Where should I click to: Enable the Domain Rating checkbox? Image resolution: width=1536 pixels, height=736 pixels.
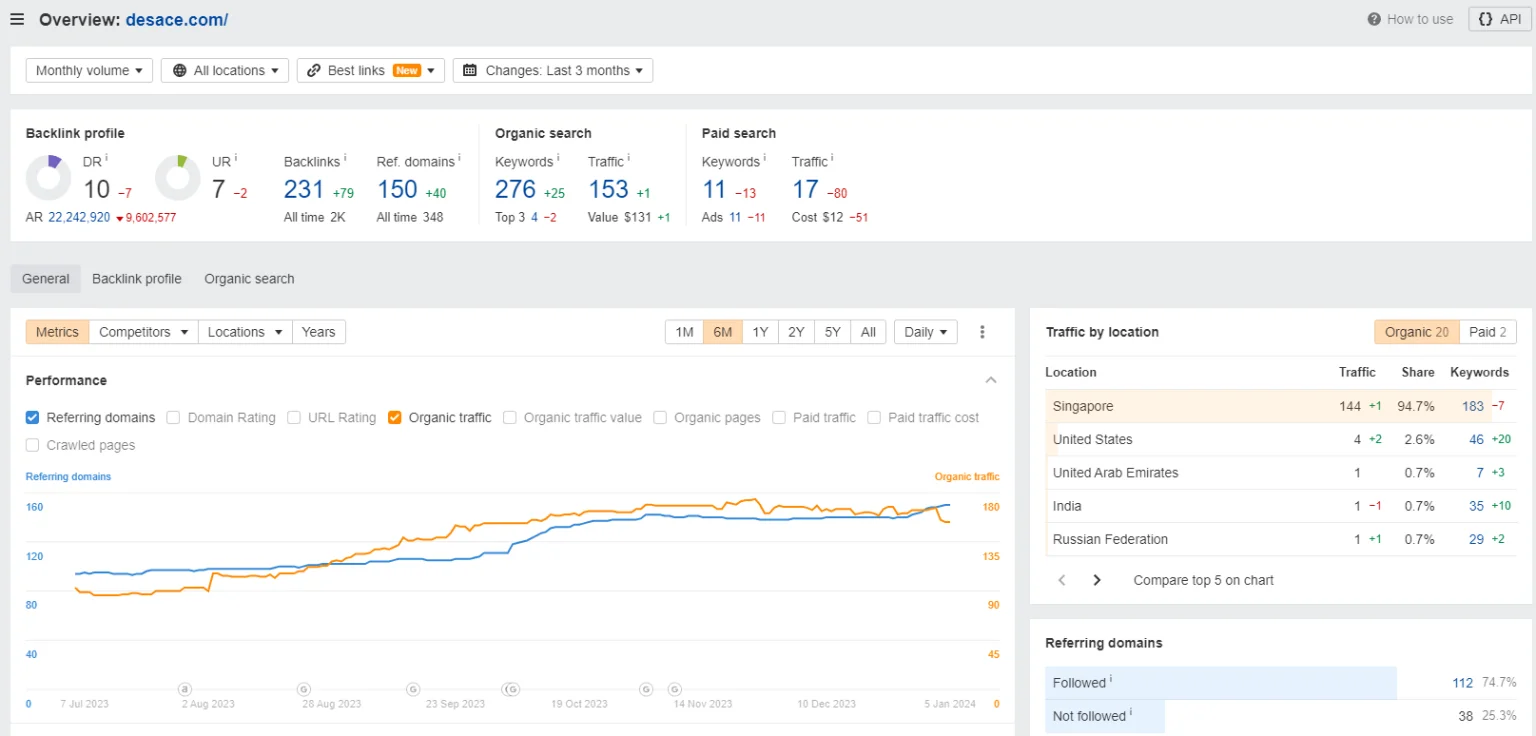(174, 418)
